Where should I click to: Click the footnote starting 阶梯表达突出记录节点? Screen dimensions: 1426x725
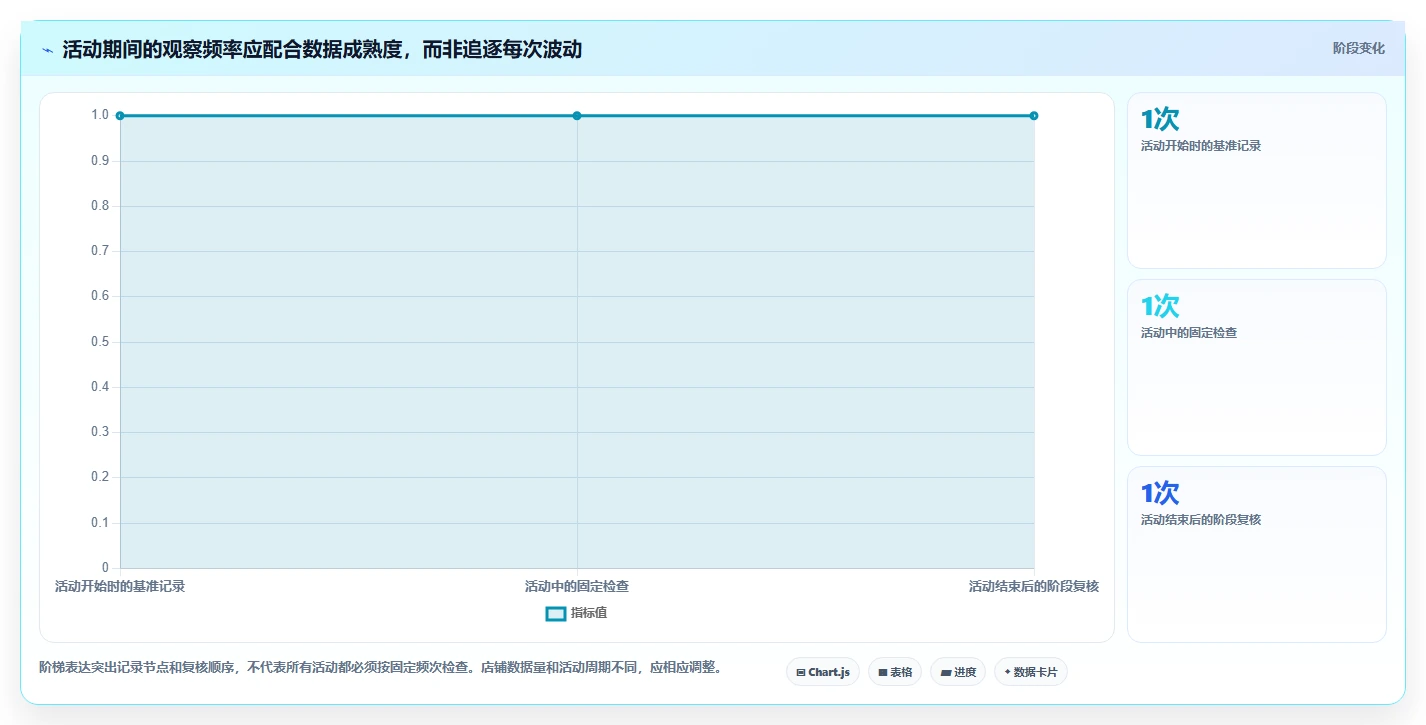pyautogui.click(x=380, y=667)
